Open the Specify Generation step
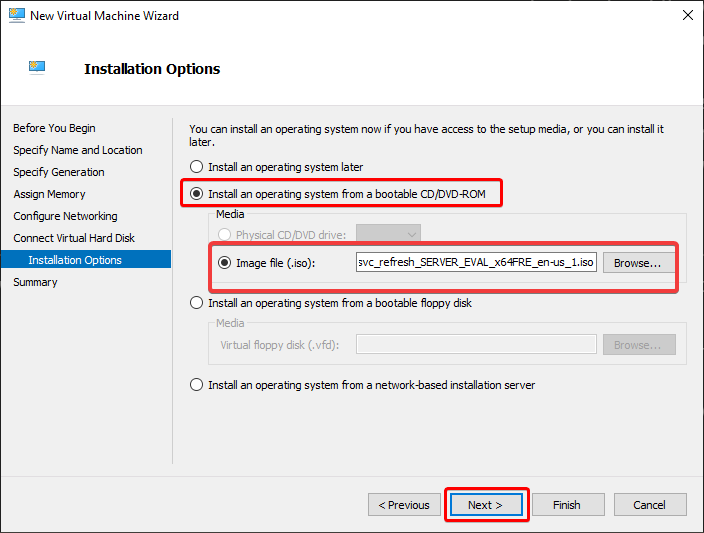Viewport: 704px width, 533px height. (x=59, y=172)
